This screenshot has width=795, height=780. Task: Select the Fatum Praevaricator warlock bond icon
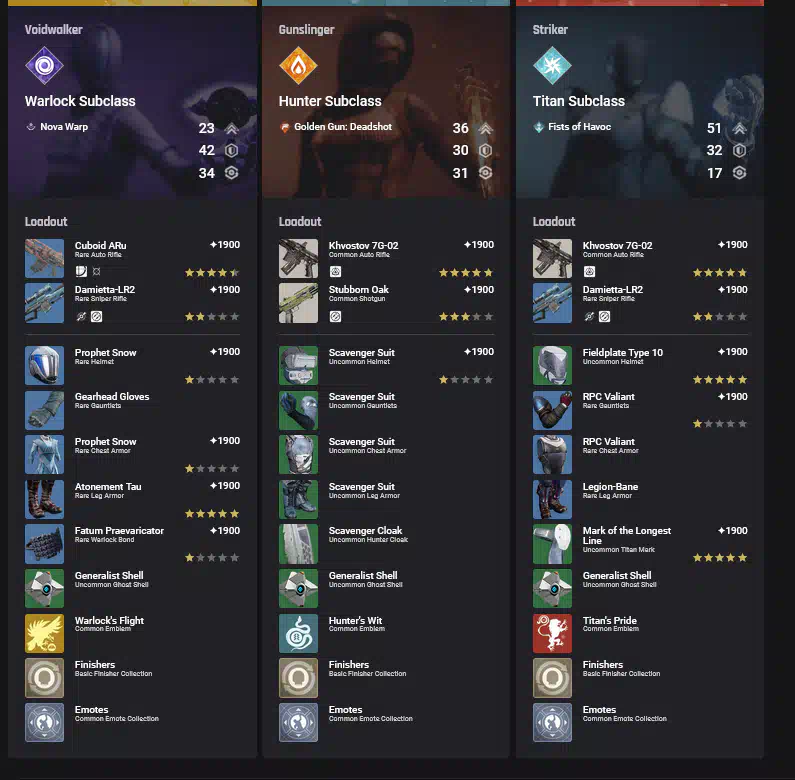tap(45, 544)
